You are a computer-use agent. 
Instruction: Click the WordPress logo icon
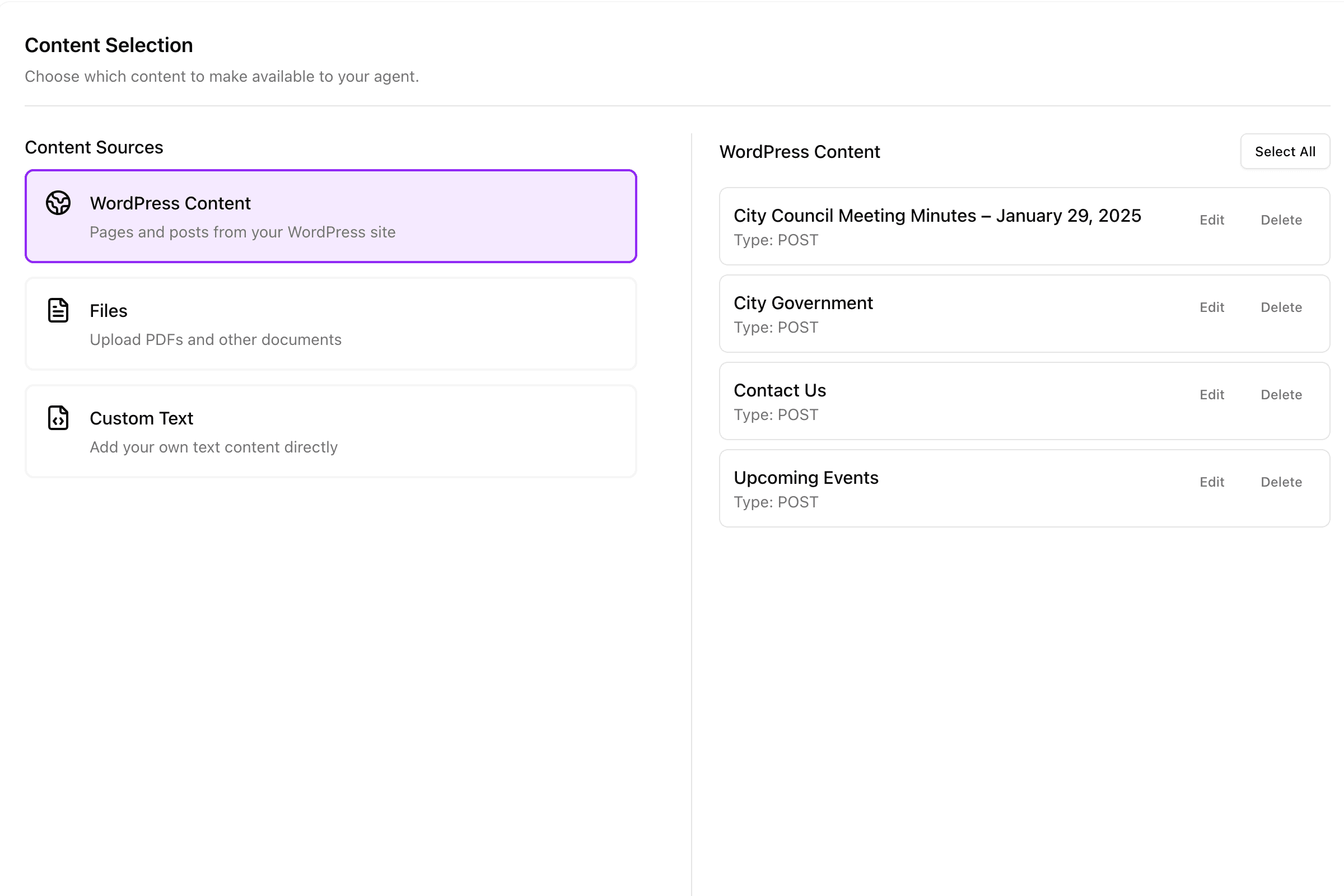click(x=58, y=203)
